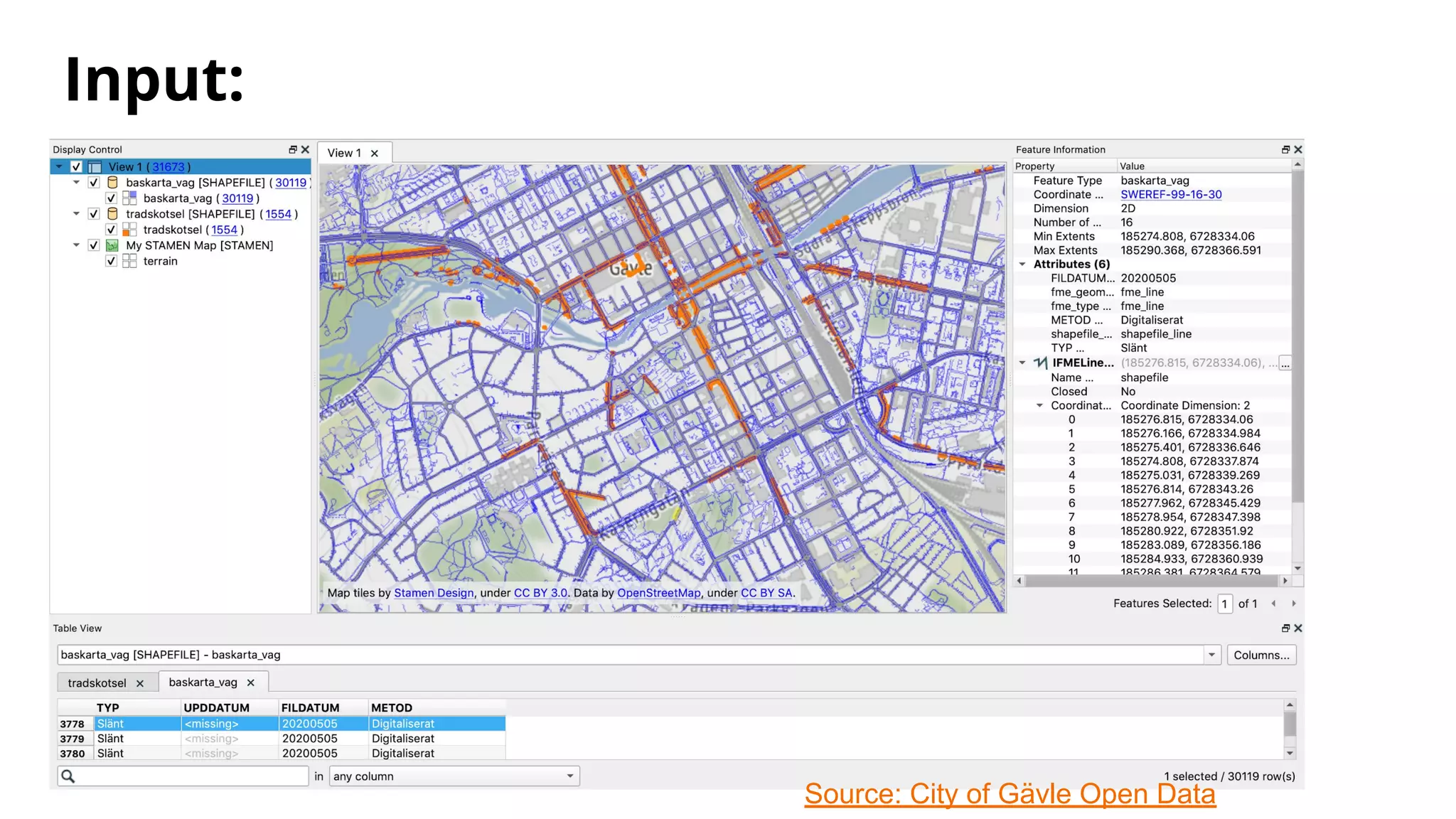Screen dimensions: 1456x819
Task: Open the Stamen Design link
Action: point(434,593)
